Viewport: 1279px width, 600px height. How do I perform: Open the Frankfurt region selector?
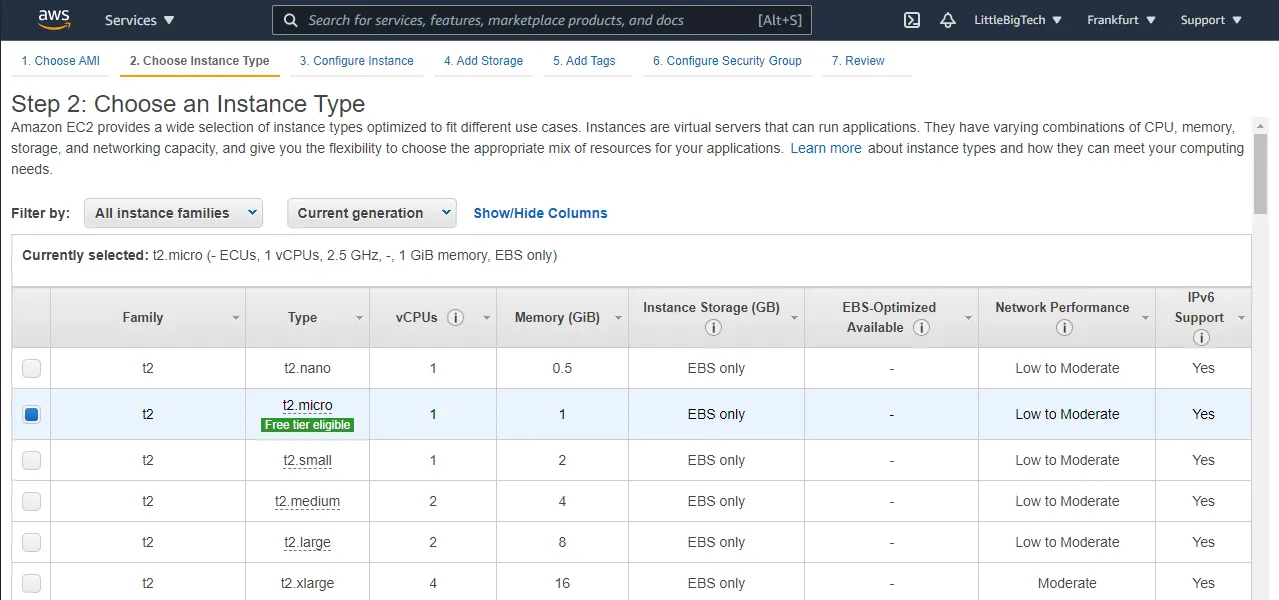1121,20
